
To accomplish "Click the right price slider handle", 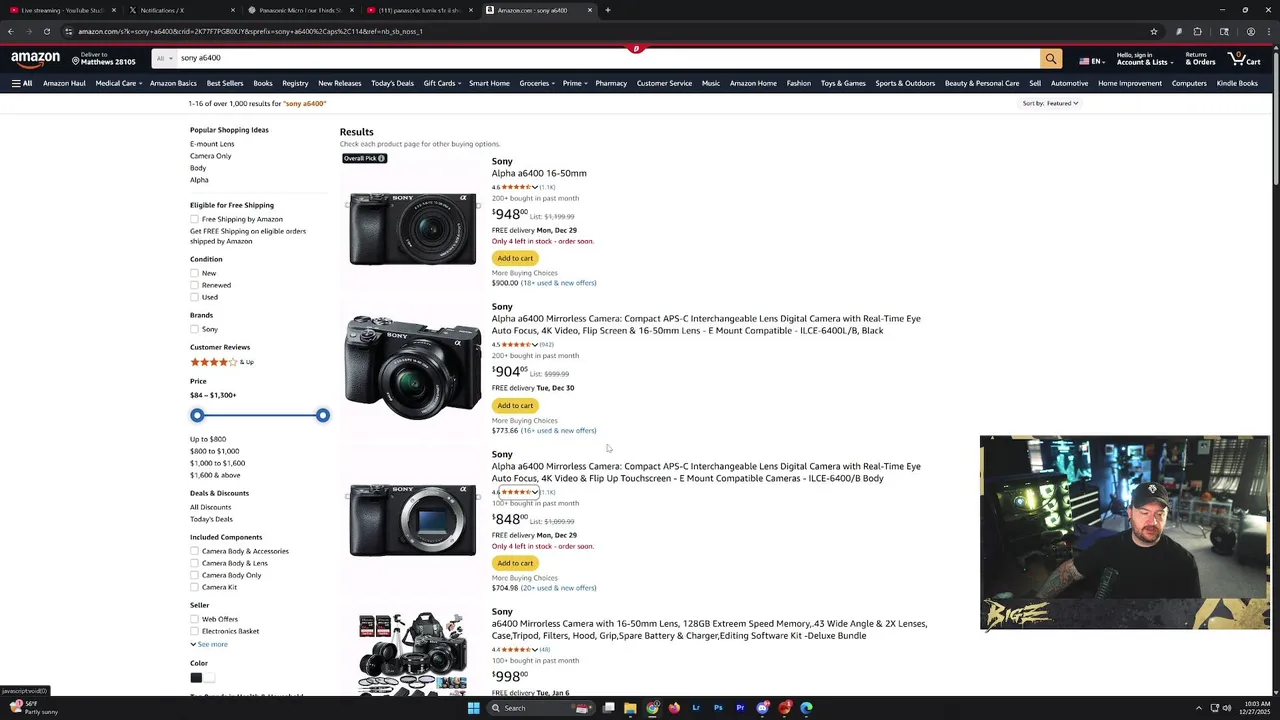I will [322, 415].
